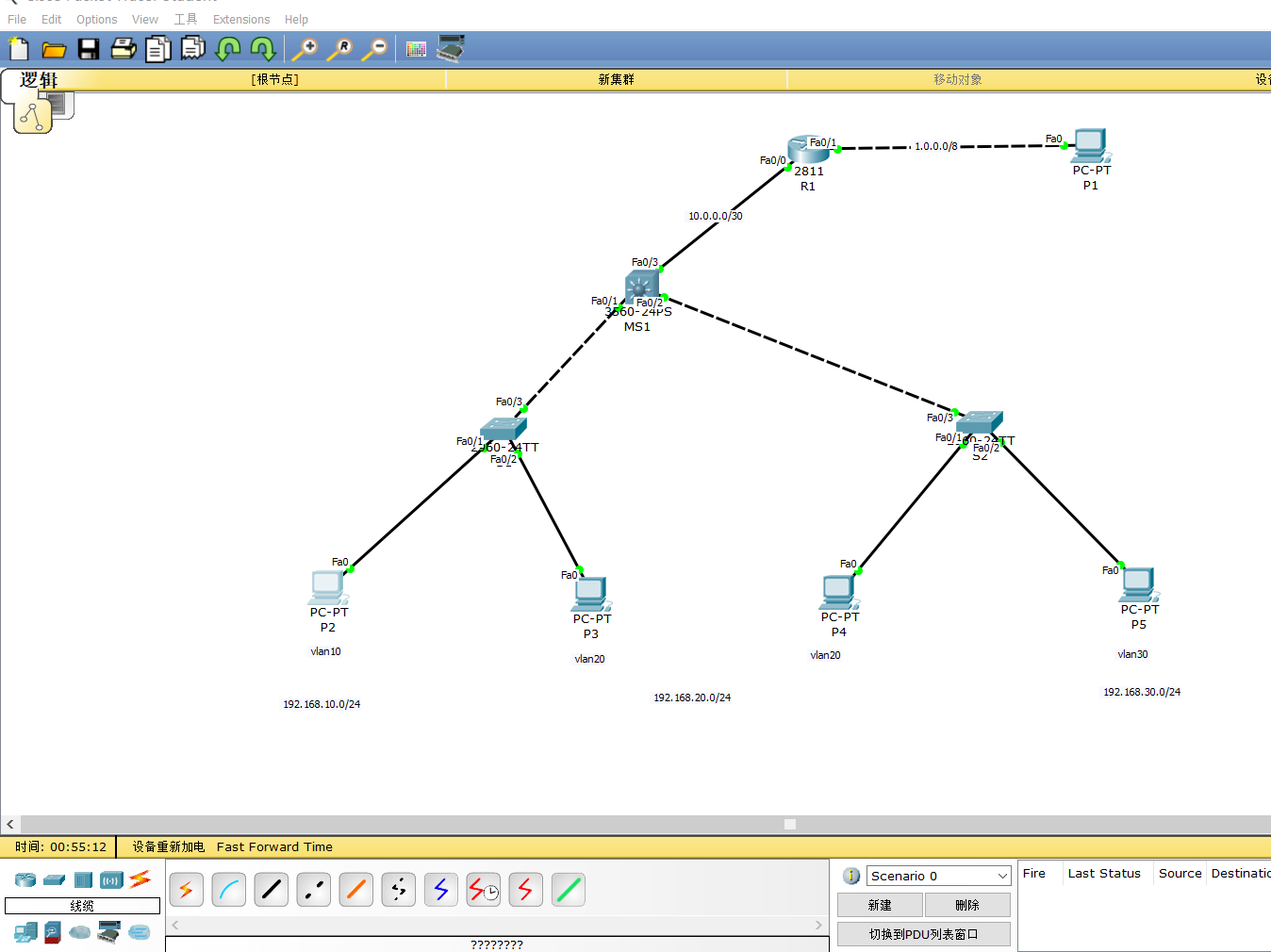The height and width of the screenshot is (952, 1271).
Task: Click the New file icon
Action: 19,49
